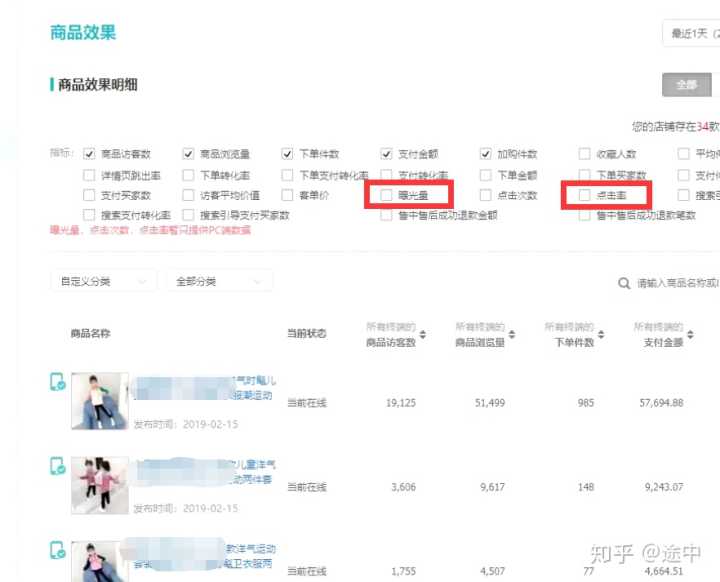Check the 支付转化率 checkbox
This screenshot has height=582, width=720.
(386, 175)
